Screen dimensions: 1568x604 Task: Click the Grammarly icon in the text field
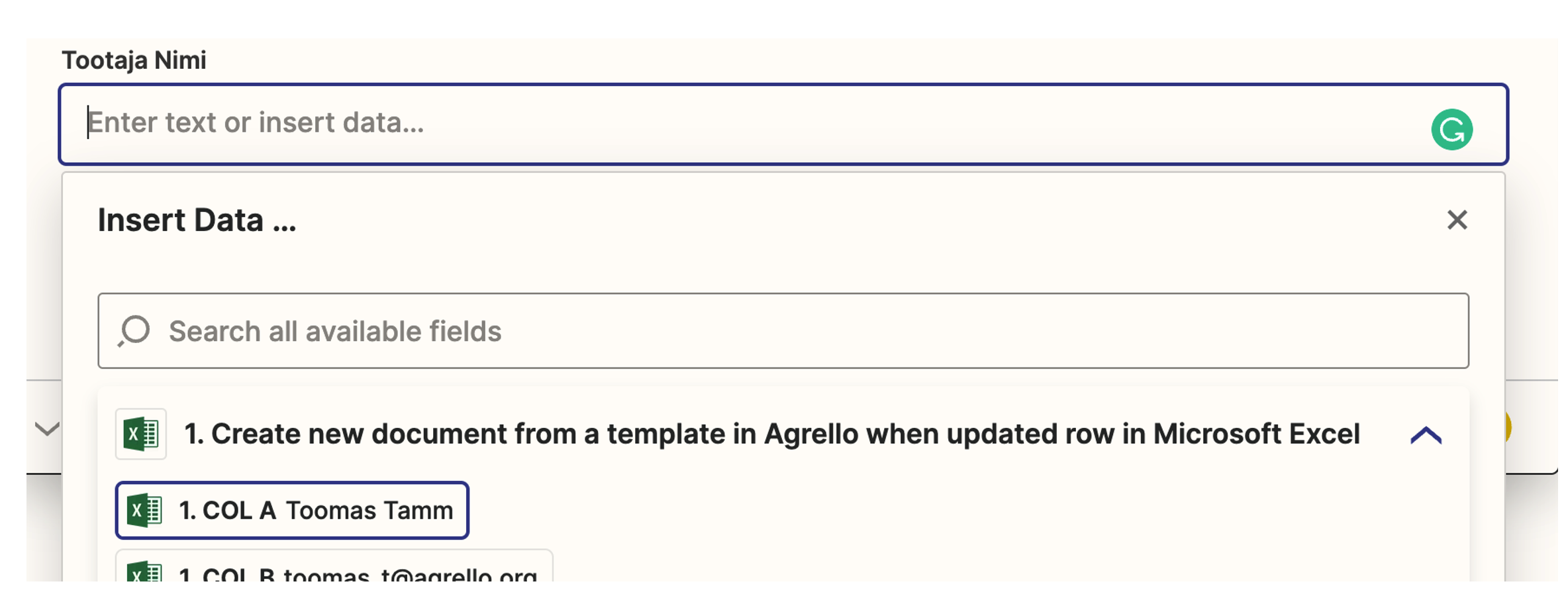click(x=1452, y=128)
